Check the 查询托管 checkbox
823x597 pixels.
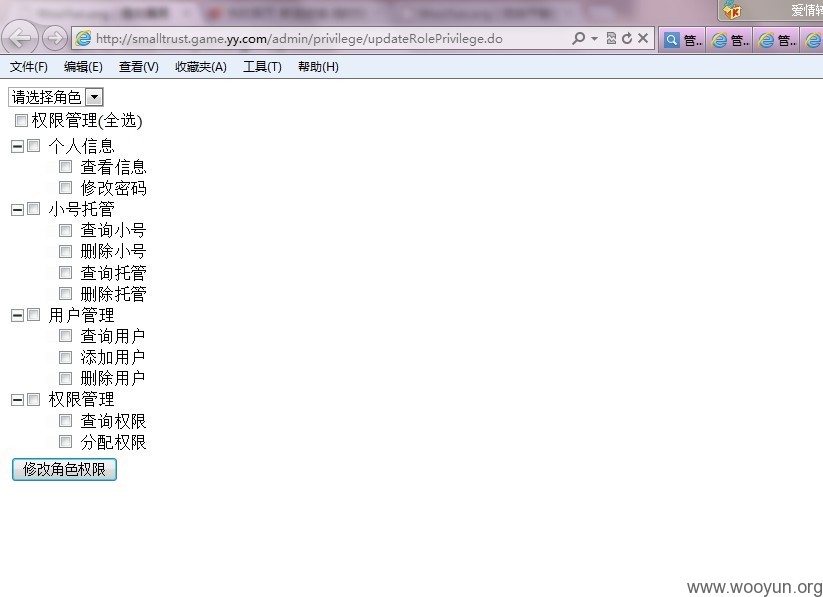tap(66, 273)
